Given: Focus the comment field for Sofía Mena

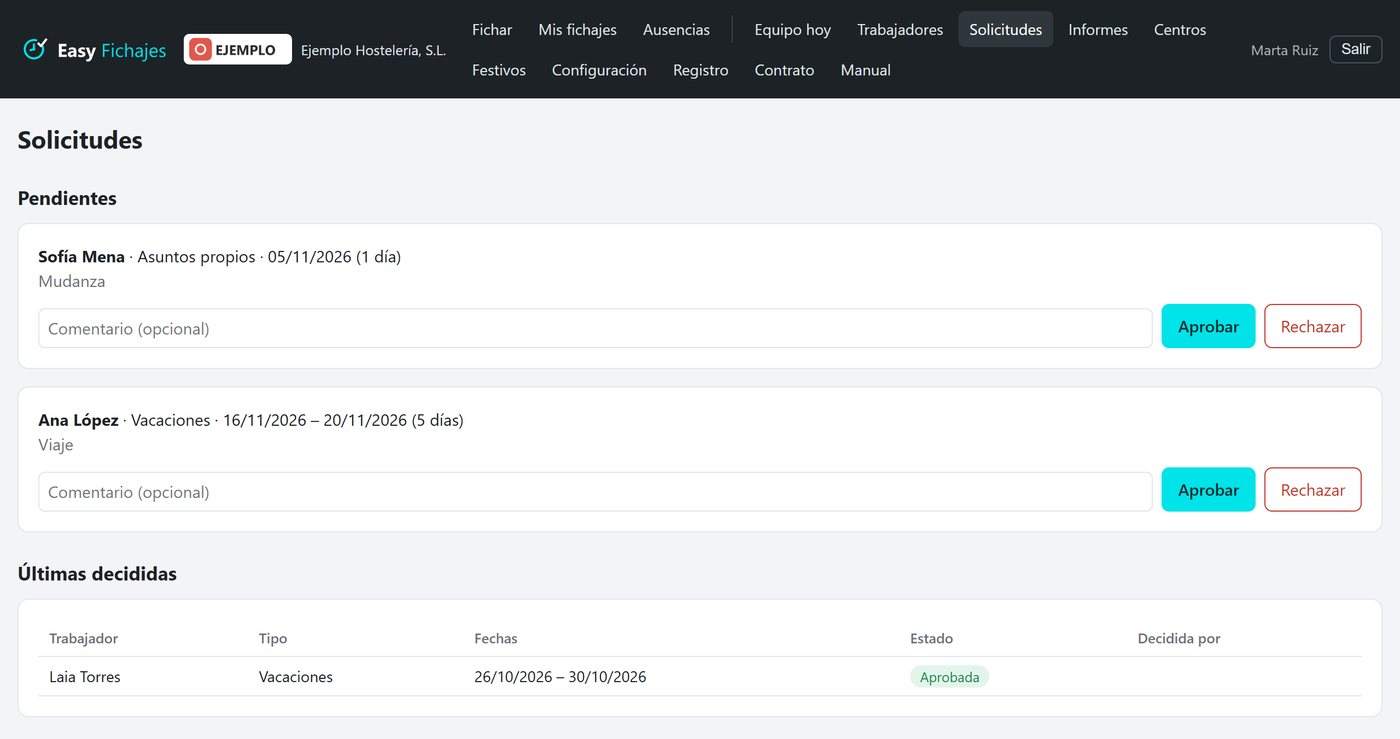Looking at the screenshot, I should click(x=595, y=328).
